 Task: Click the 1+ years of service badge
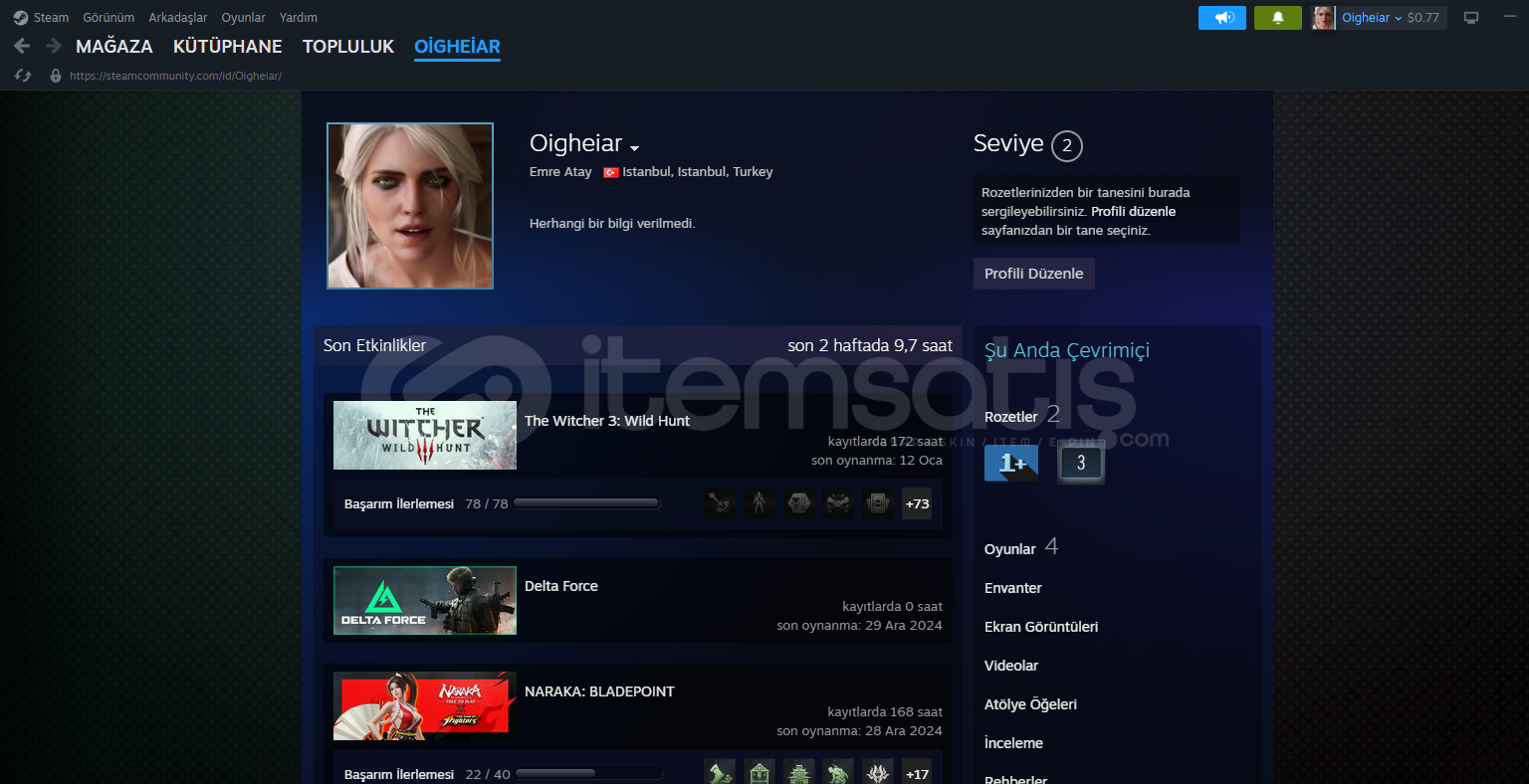click(x=1010, y=463)
